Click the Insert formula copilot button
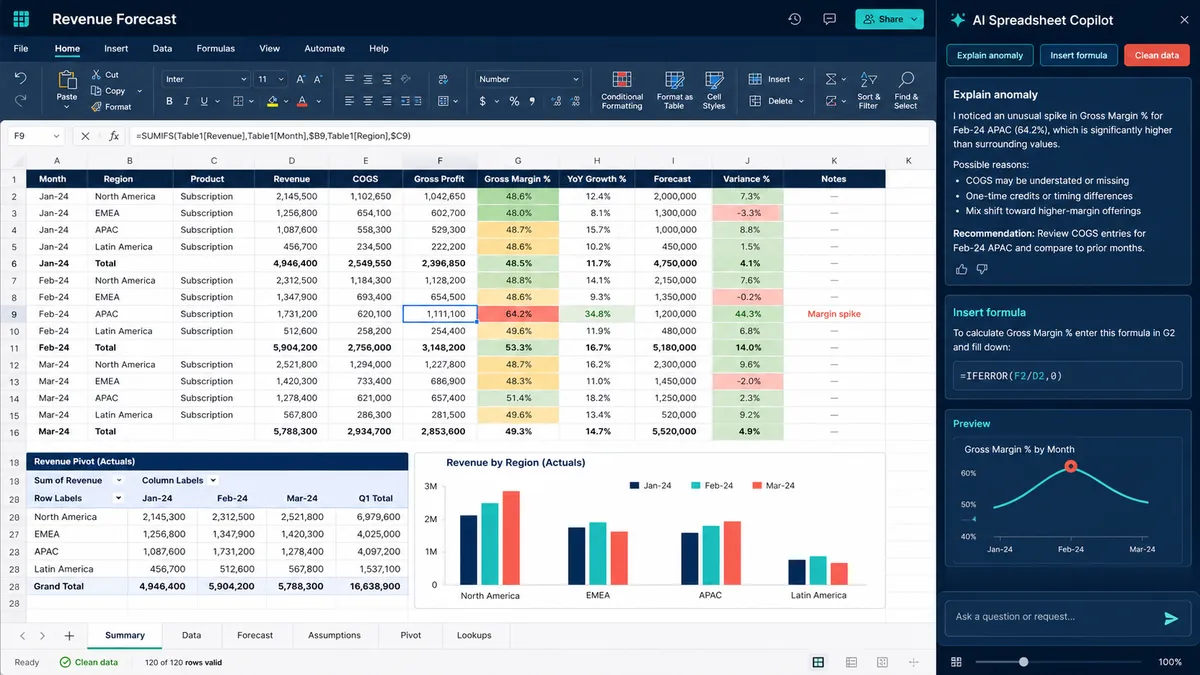Image resolution: width=1200 pixels, height=675 pixels. click(1078, 55)
